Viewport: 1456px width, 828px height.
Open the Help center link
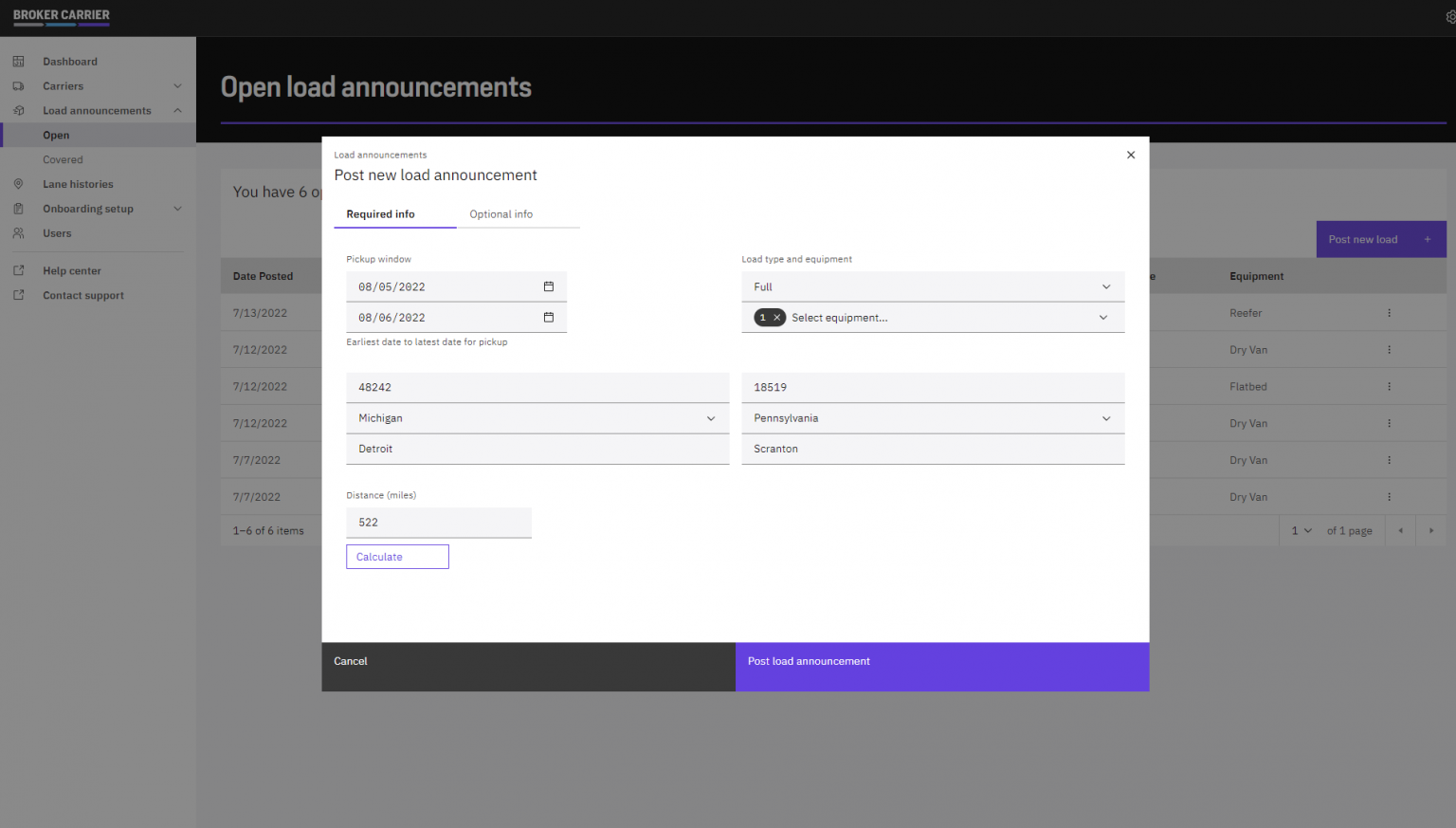coord(72,270)
